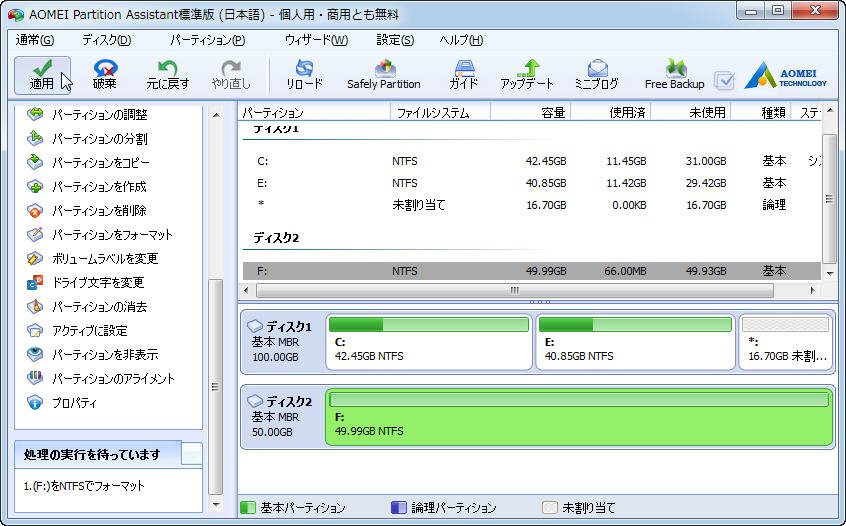Choose ドライブ文字を変更 operation

tap(85, 282)
